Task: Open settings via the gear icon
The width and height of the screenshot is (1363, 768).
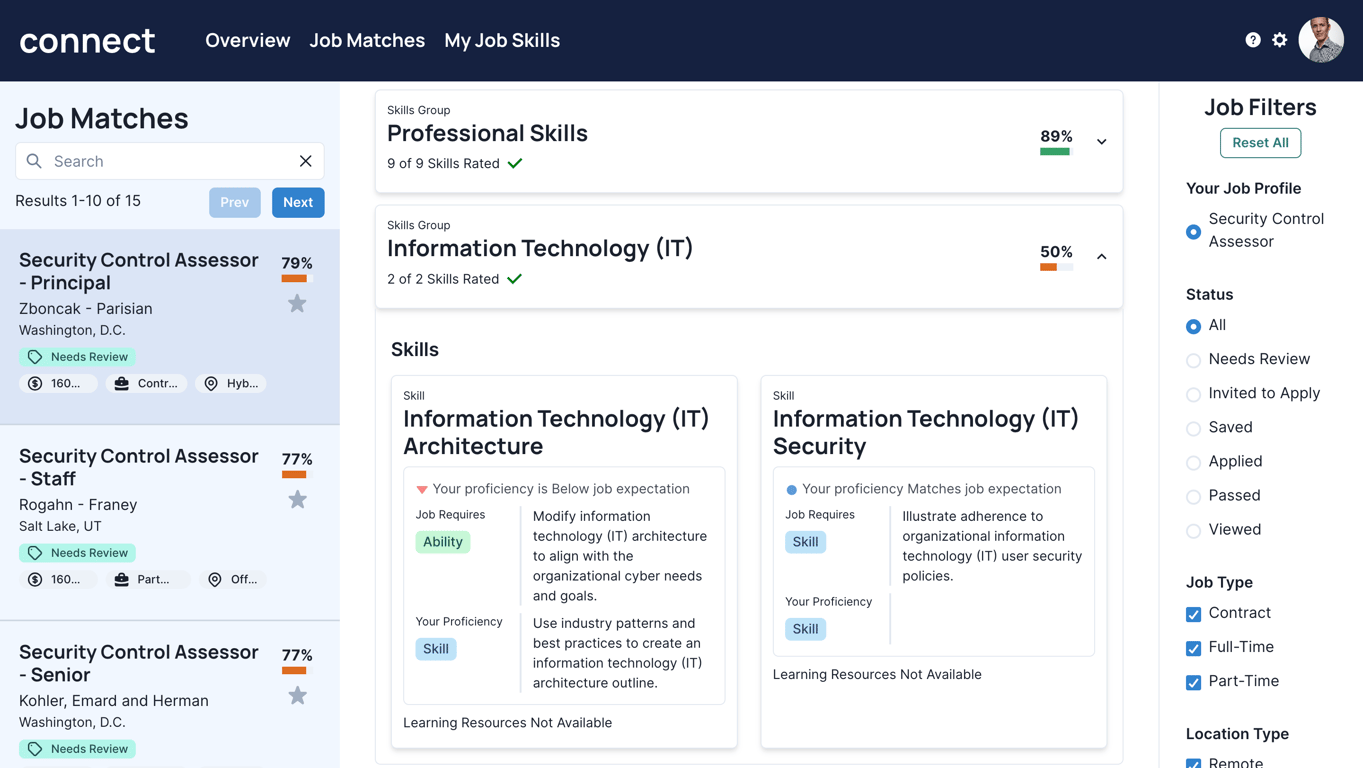Action: coord(1280,40)
